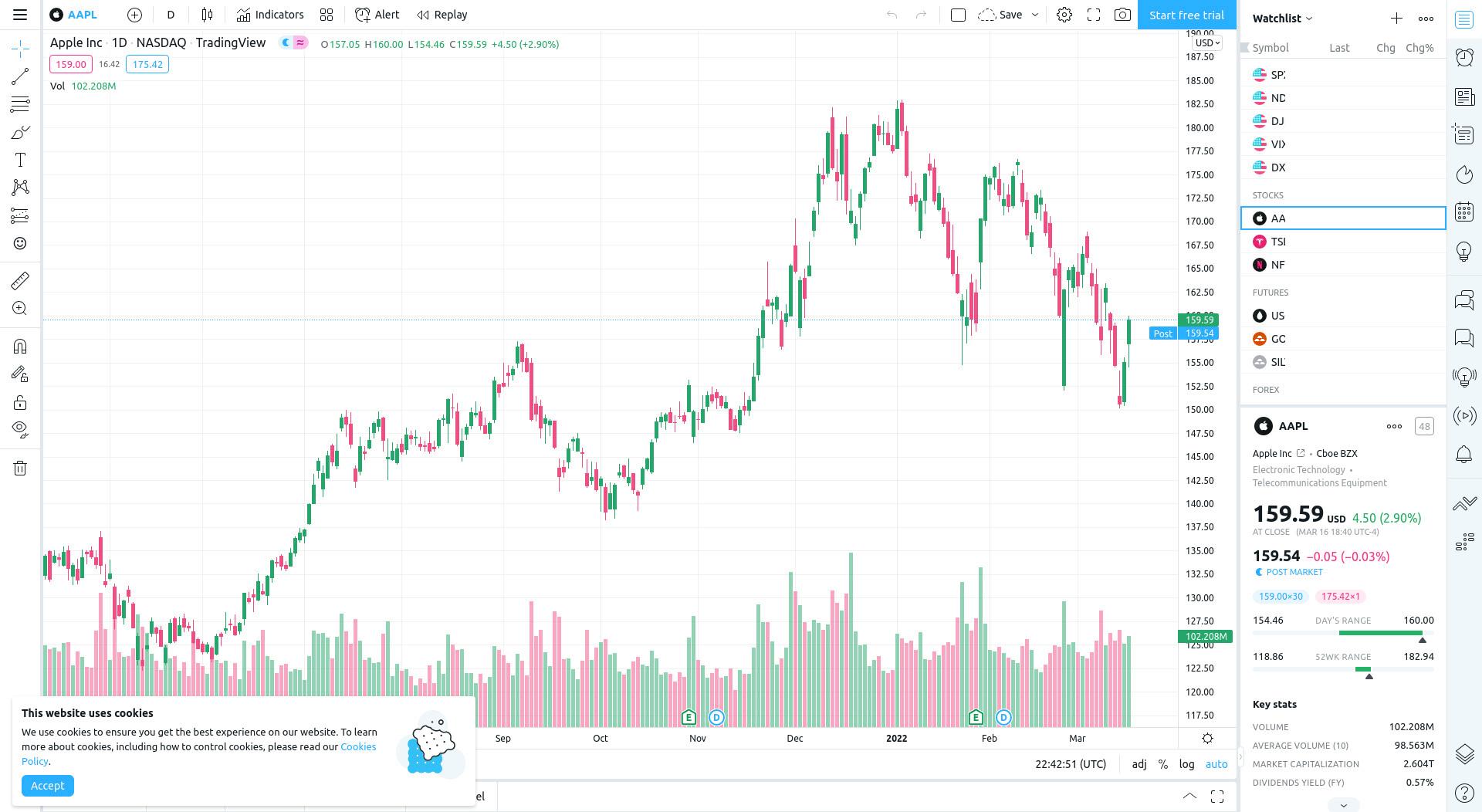Click the February dividend D marker
The height and width of the screenshot is (812, 1482).
click(1003, 718)
